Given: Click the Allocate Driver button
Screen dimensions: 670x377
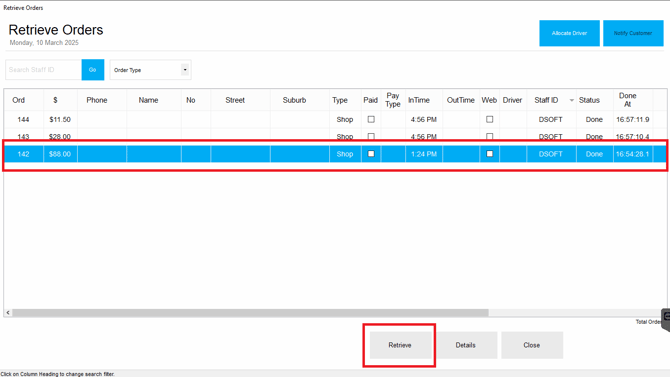Looking at the screenshot, I should (569, 33).
